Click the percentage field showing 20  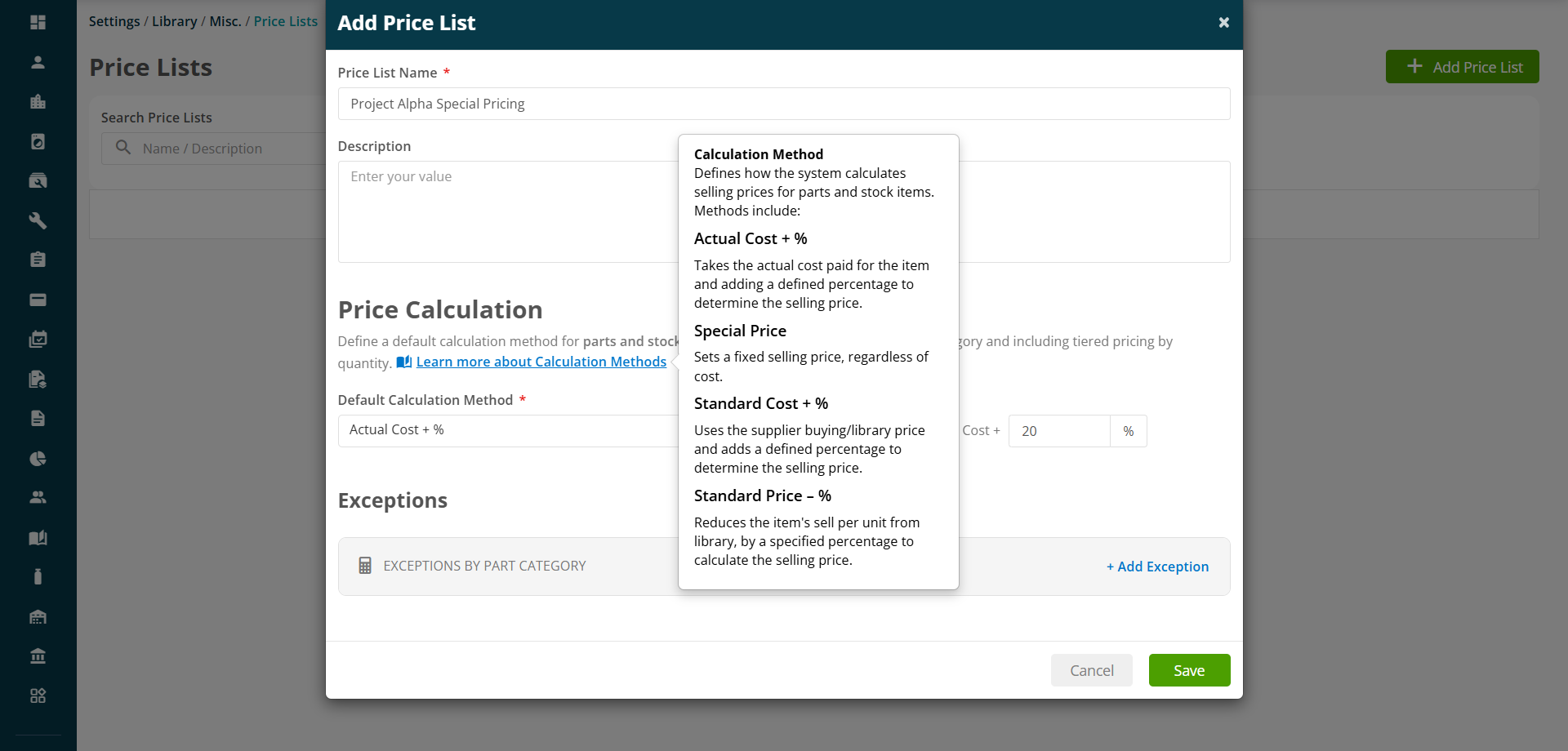(x=1059, y=431)
